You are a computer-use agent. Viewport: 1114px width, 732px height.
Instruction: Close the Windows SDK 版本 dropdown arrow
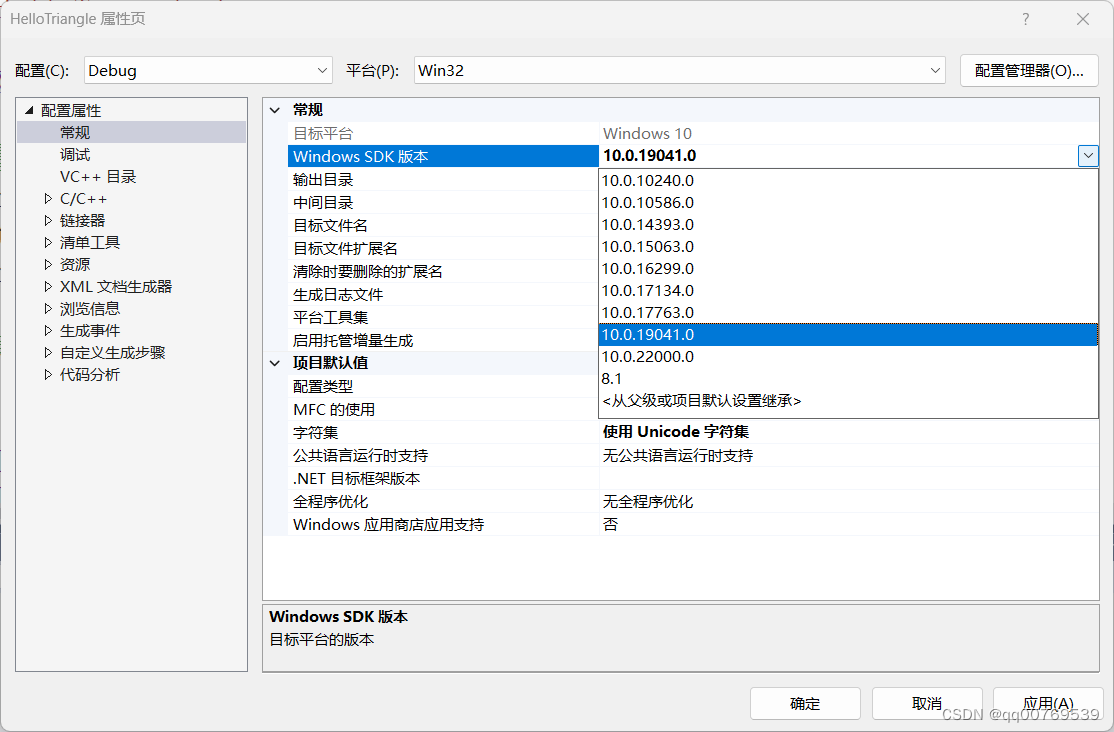click(x=1089, y=156)
